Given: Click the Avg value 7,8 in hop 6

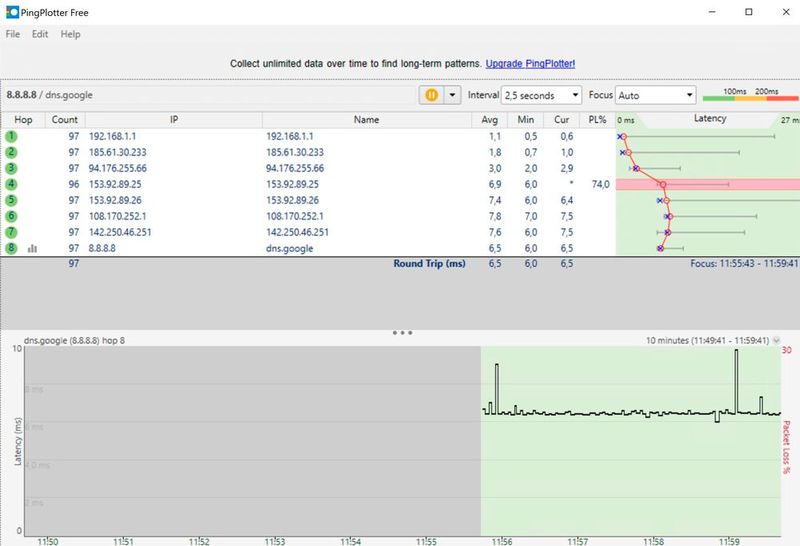Looking at the screenshot, I should pos(495,216).
